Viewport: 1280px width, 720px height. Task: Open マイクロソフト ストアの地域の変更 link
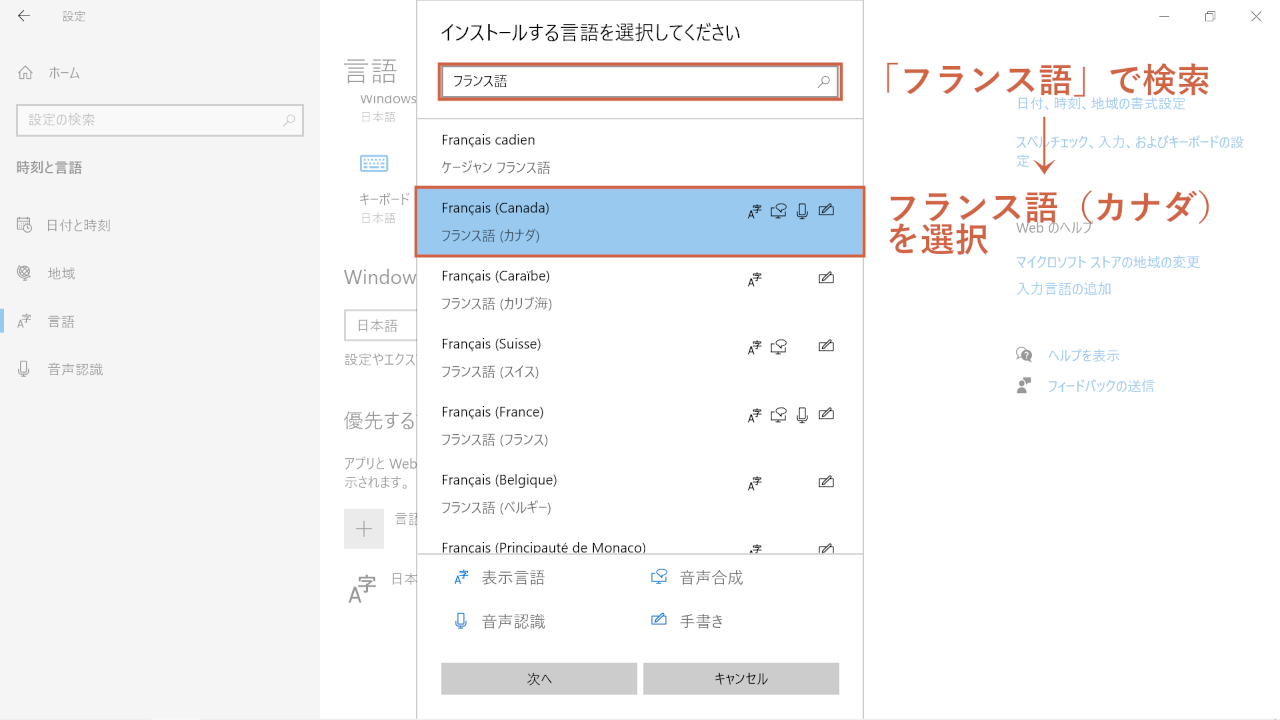coord(1108,262)
